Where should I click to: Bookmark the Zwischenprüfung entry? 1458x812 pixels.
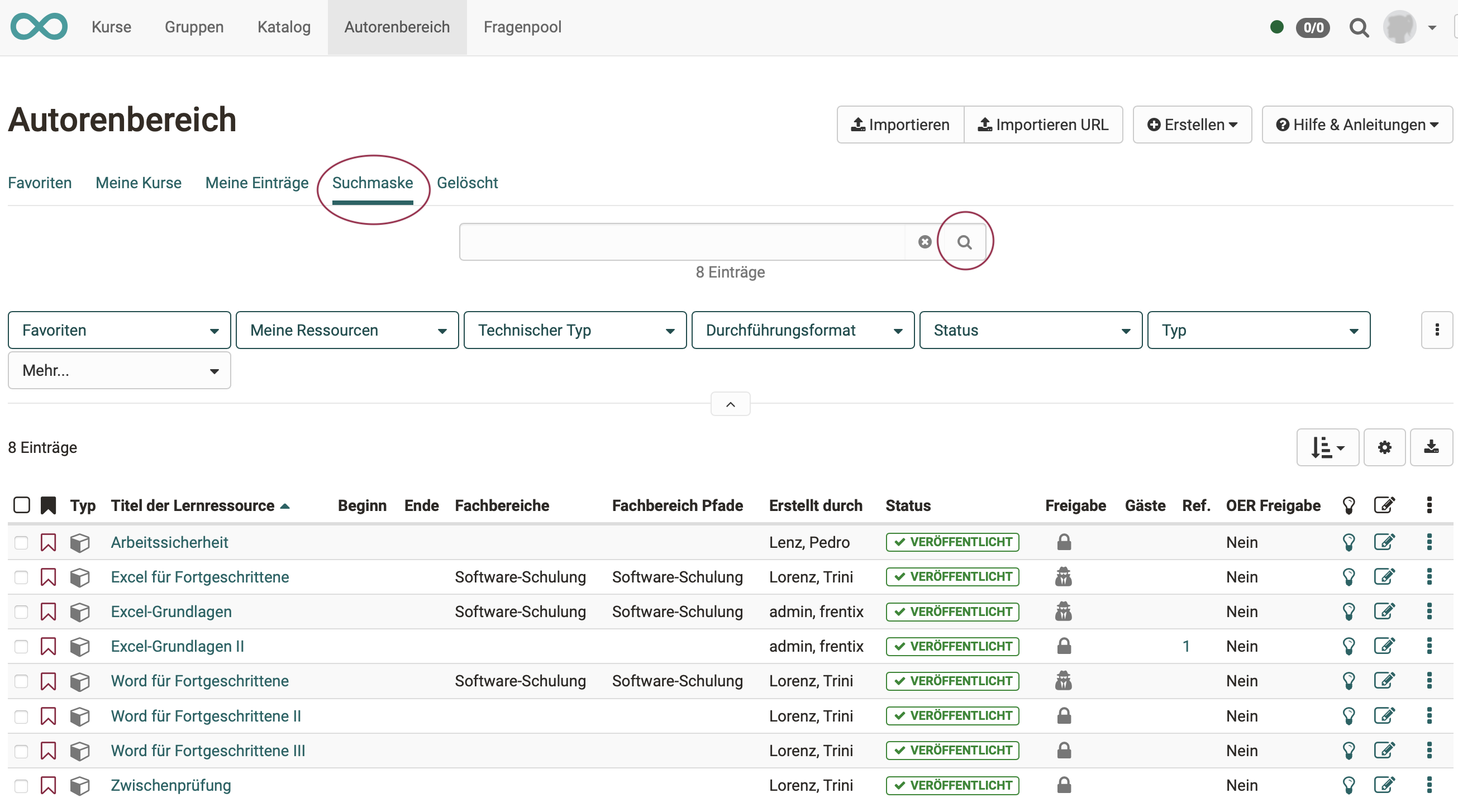pos(48,785)
